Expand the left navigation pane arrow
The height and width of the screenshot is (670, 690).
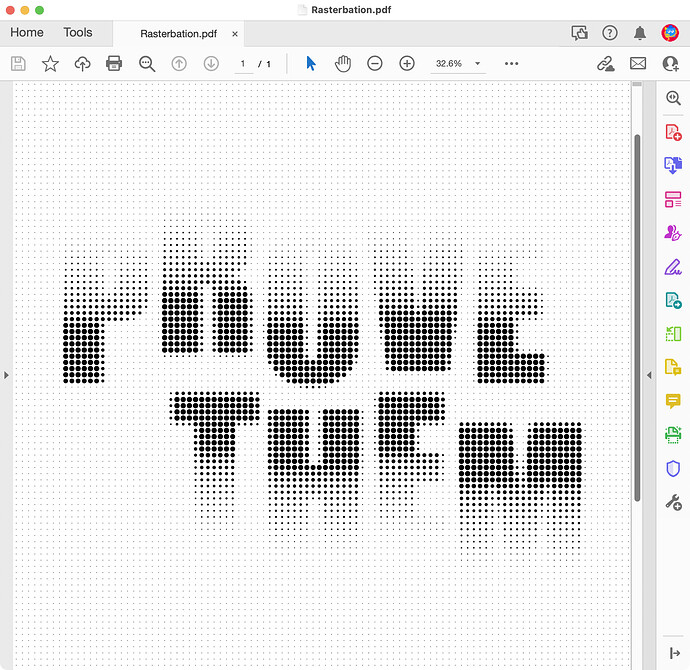(6, 375)
